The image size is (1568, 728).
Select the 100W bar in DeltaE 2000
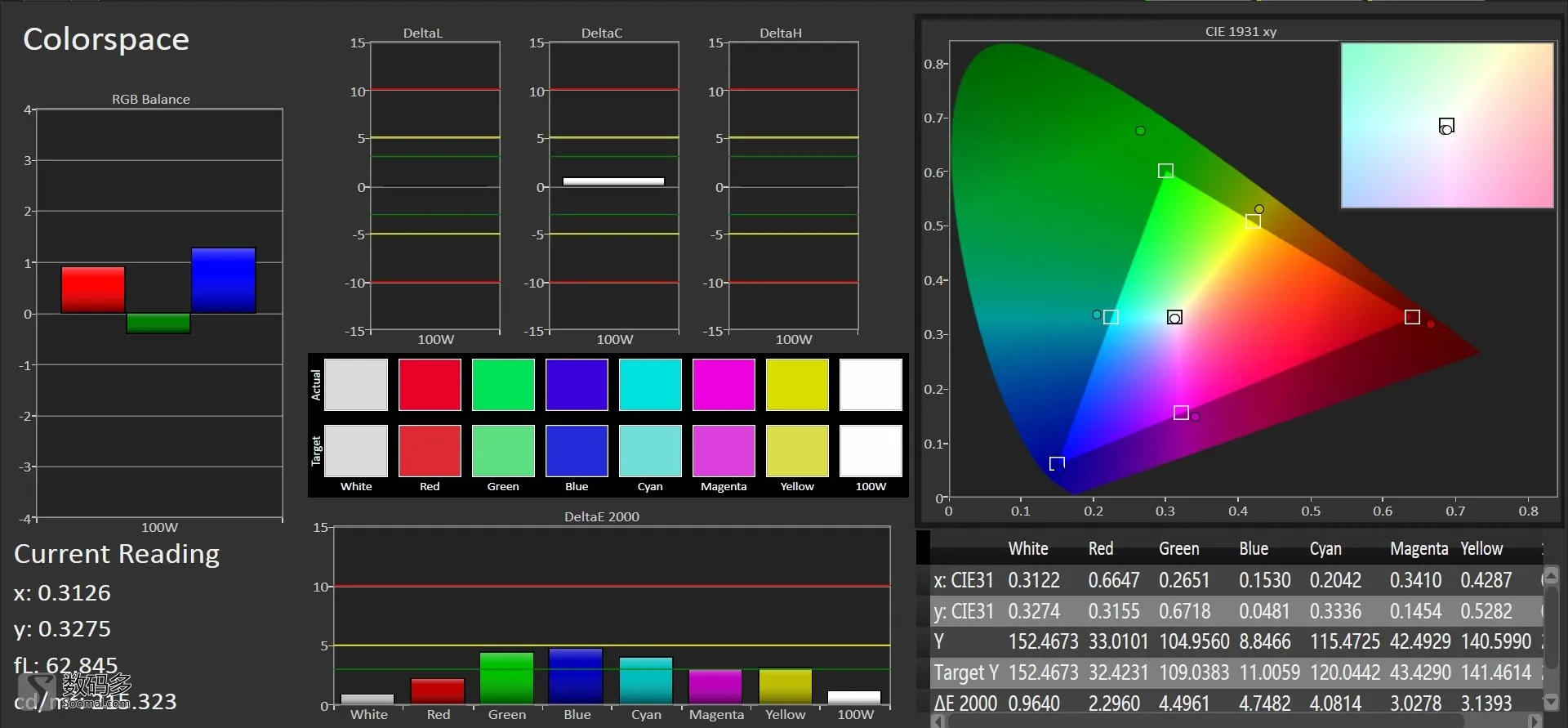[854, 698]
